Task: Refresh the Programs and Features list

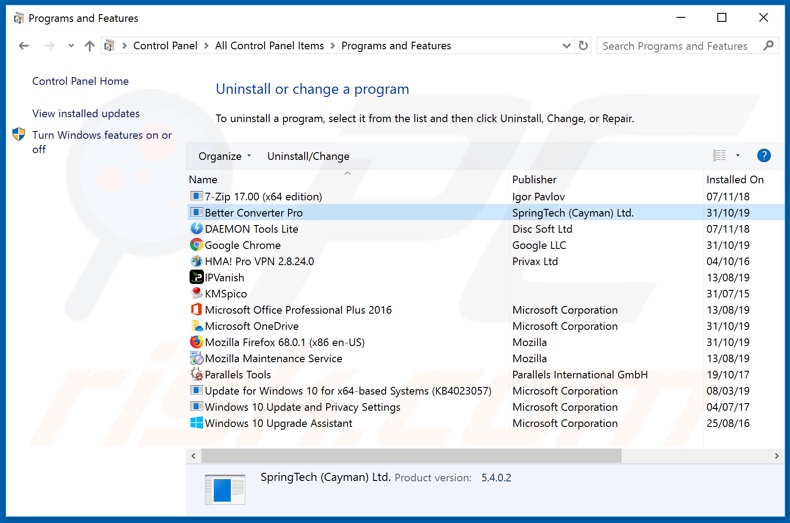Action: (583, 45)
